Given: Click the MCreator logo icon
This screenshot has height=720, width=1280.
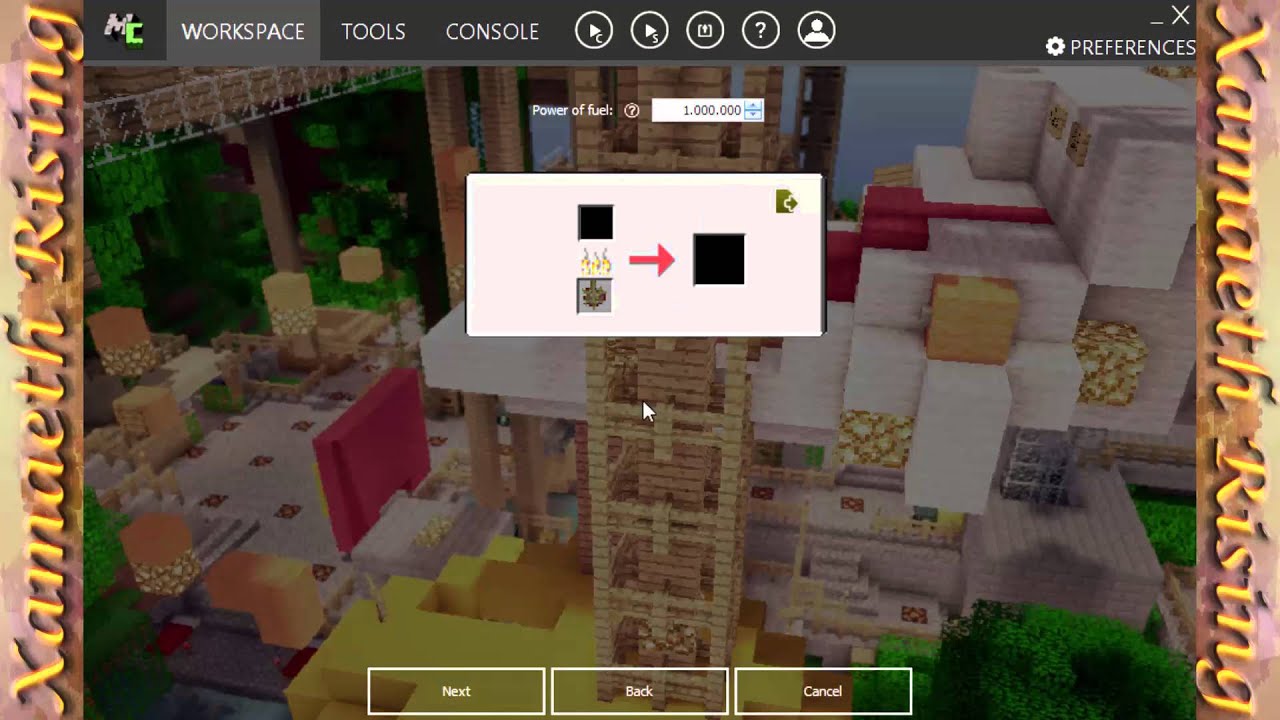Looking at the screenshot, I should click(125, 31).
